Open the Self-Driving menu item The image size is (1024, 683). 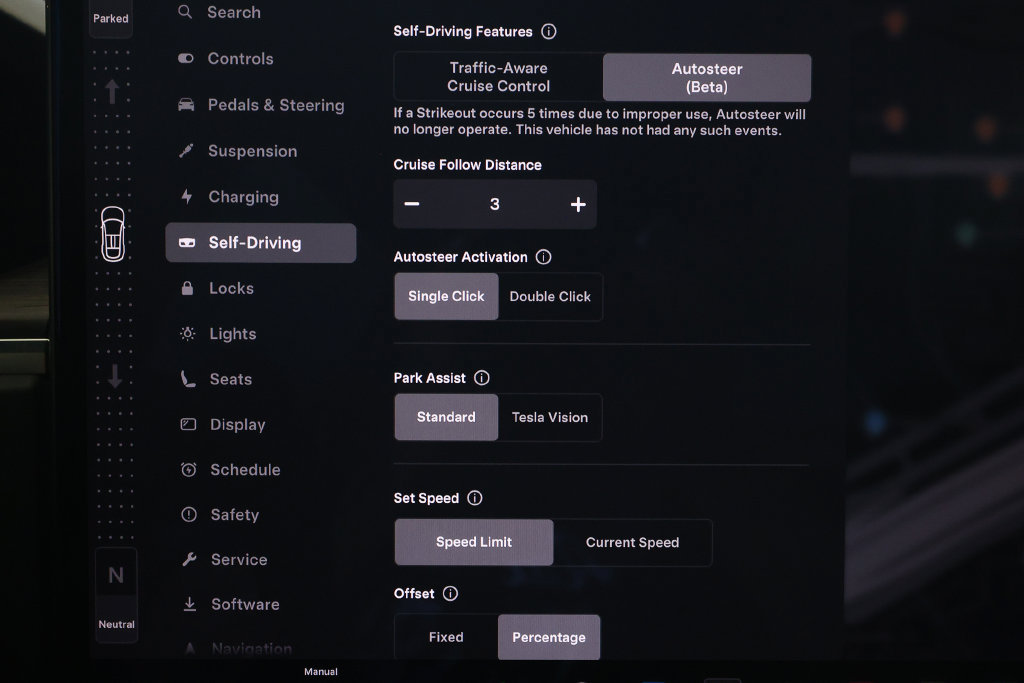pos(261,243)
